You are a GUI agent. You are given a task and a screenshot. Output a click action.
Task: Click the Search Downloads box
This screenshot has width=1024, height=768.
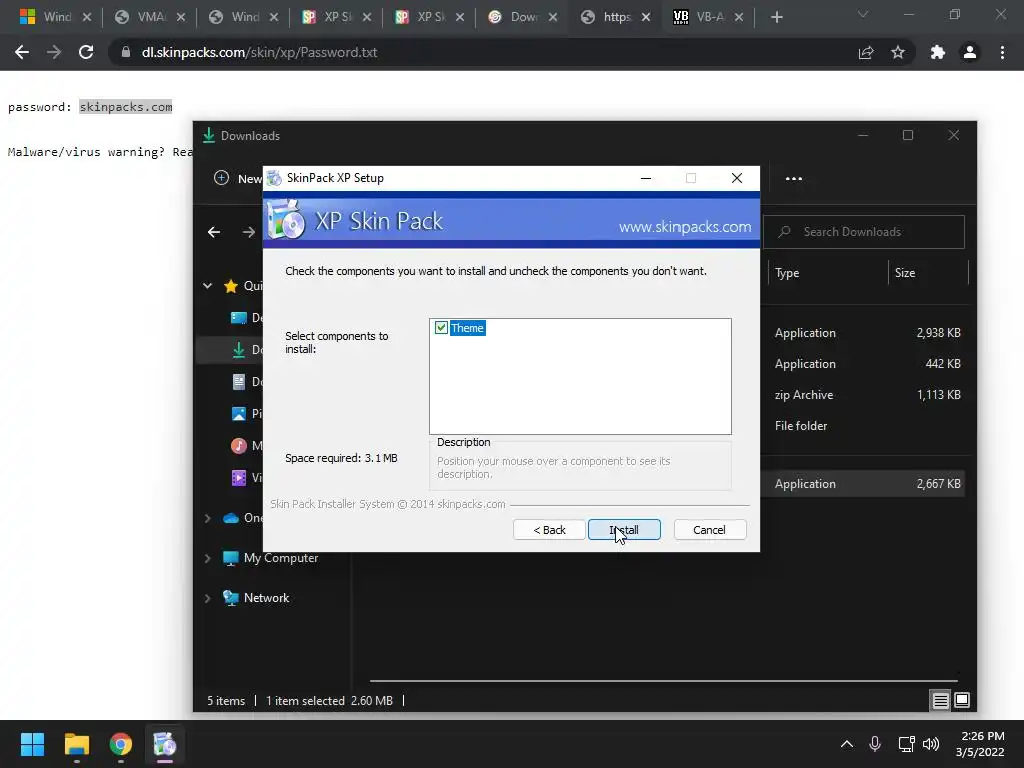(x=863, y=232)
